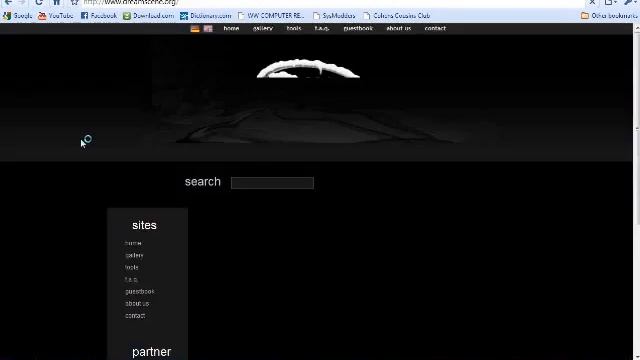
Task: Open the Google bookmark
Action: click(x=18, y=16)
